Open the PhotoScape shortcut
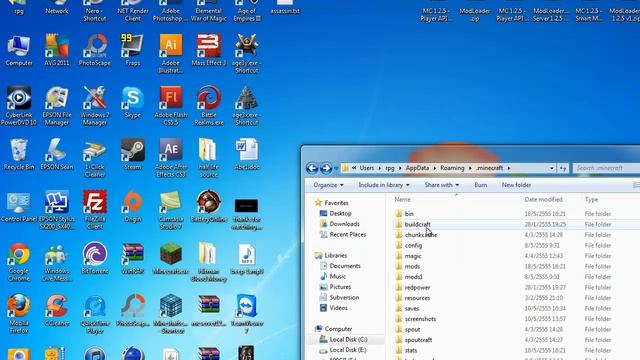Screen dimensions: 640x360 click(x=95, y=50)
